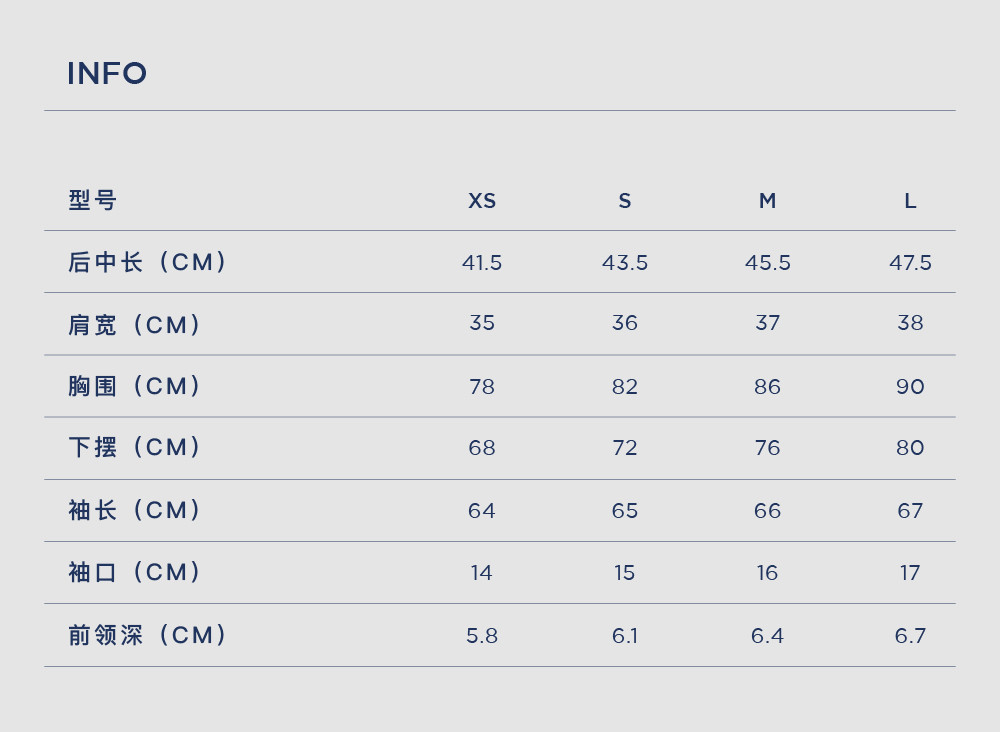
Task: Click the 袖口 (CM) row label
Action: coord(135,572)
